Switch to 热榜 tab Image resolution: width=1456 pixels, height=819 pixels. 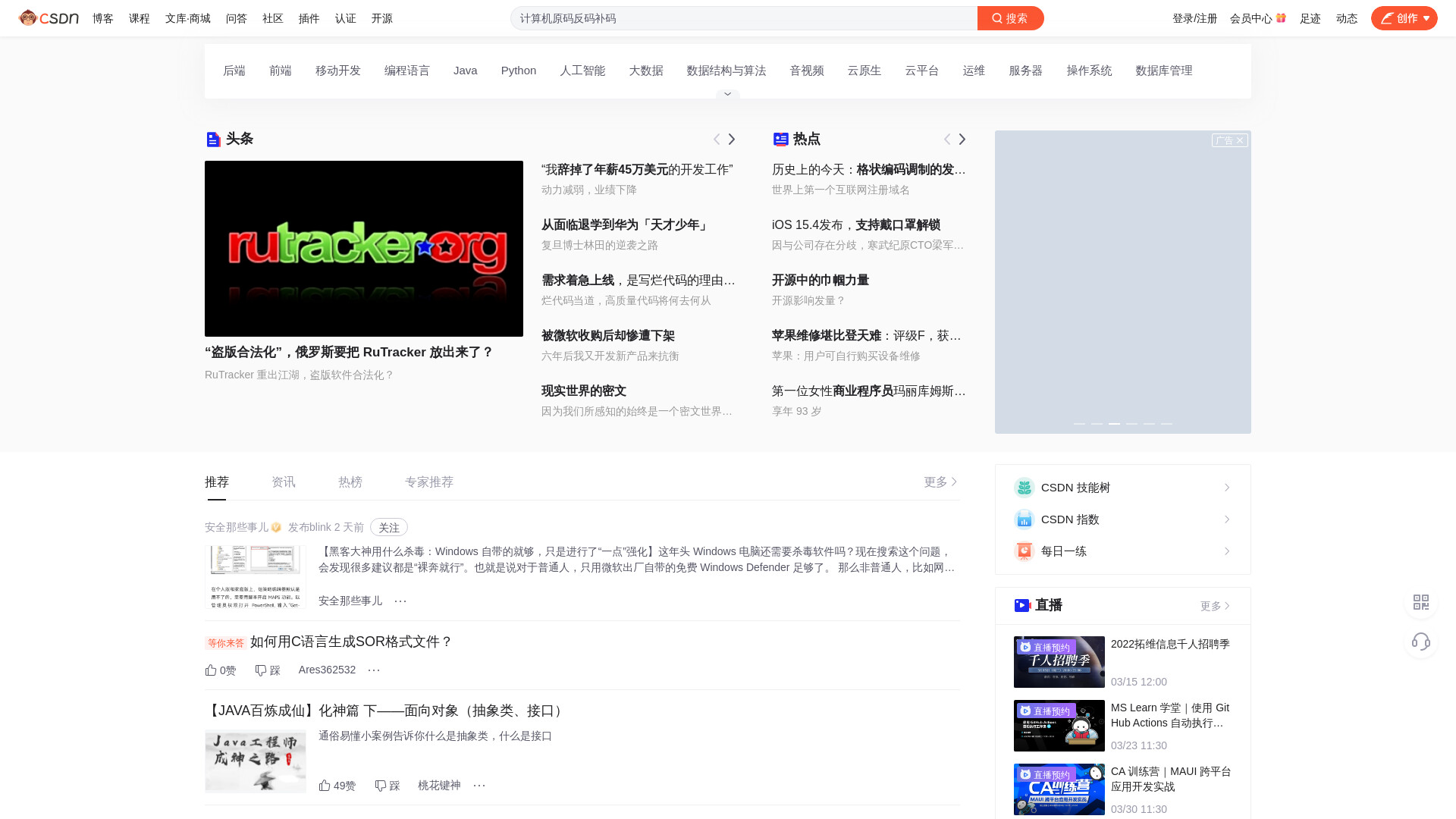pyautogui.click(x=350, y=482)
